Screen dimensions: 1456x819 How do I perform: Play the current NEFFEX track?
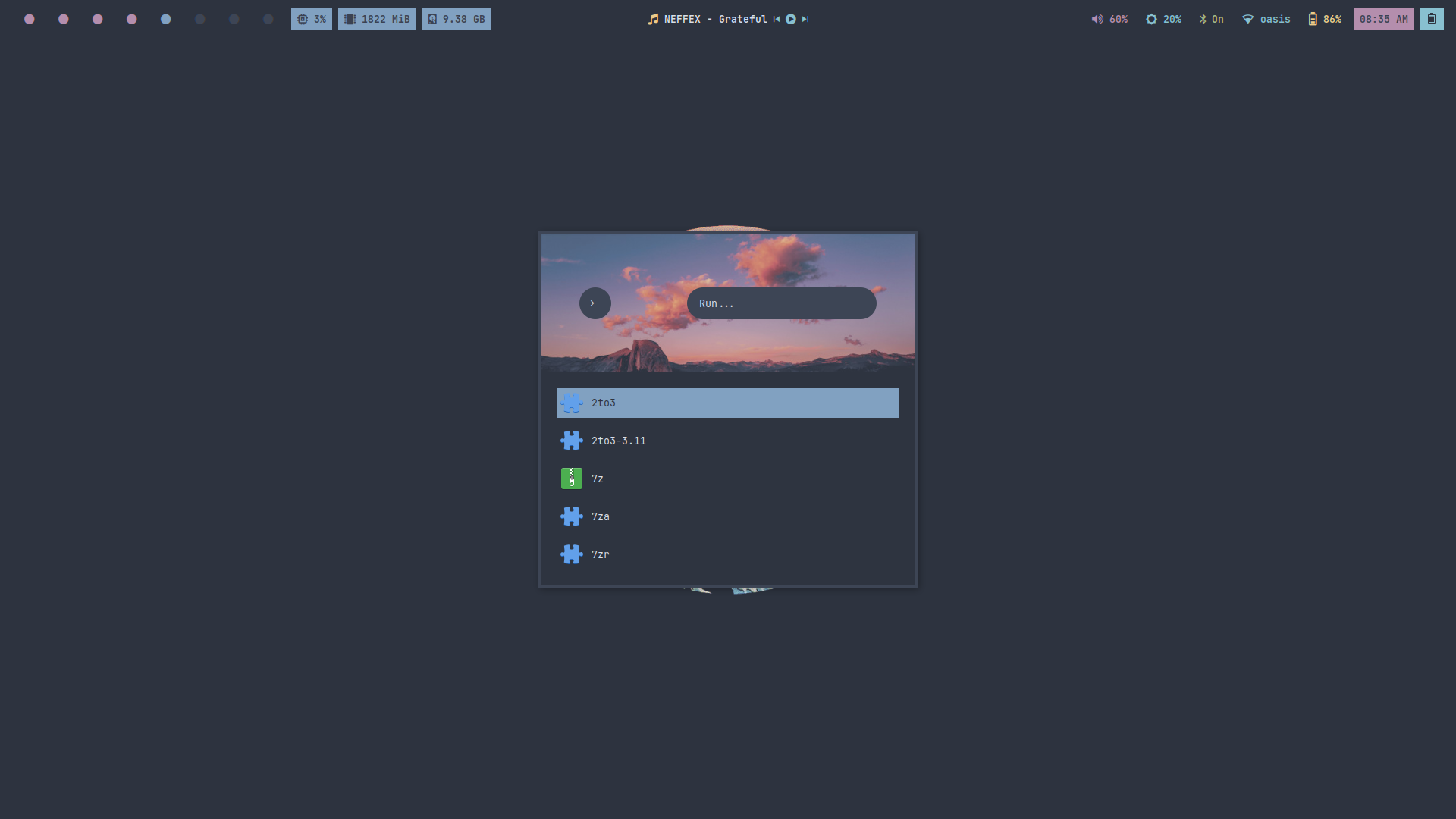(791, 19)
